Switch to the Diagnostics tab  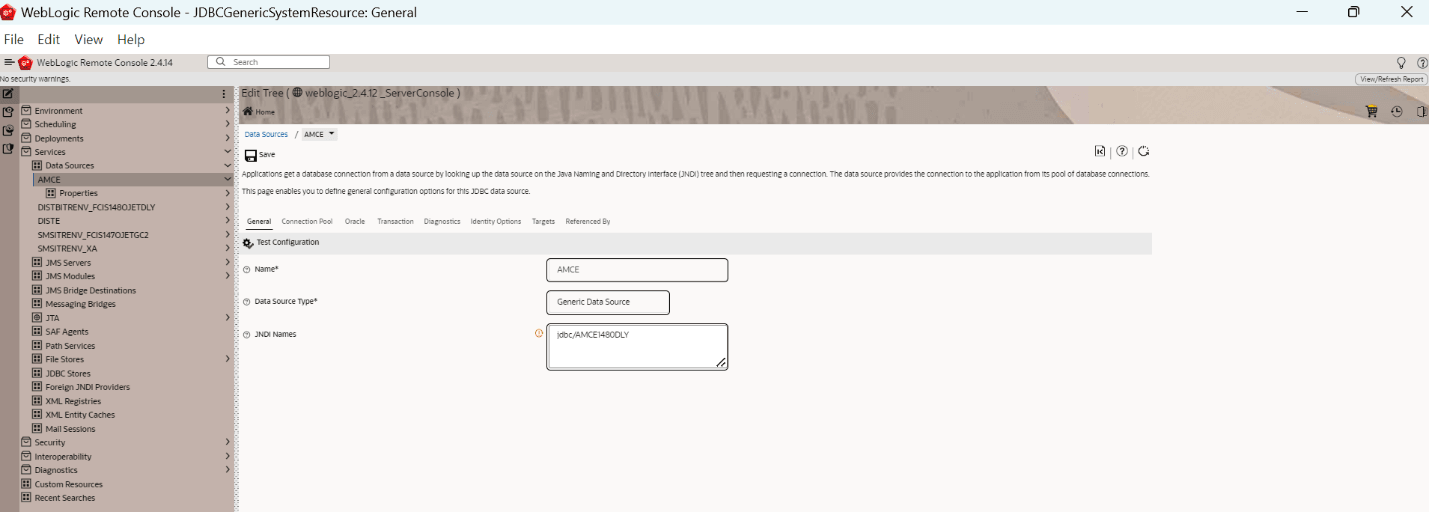(442, 221)
